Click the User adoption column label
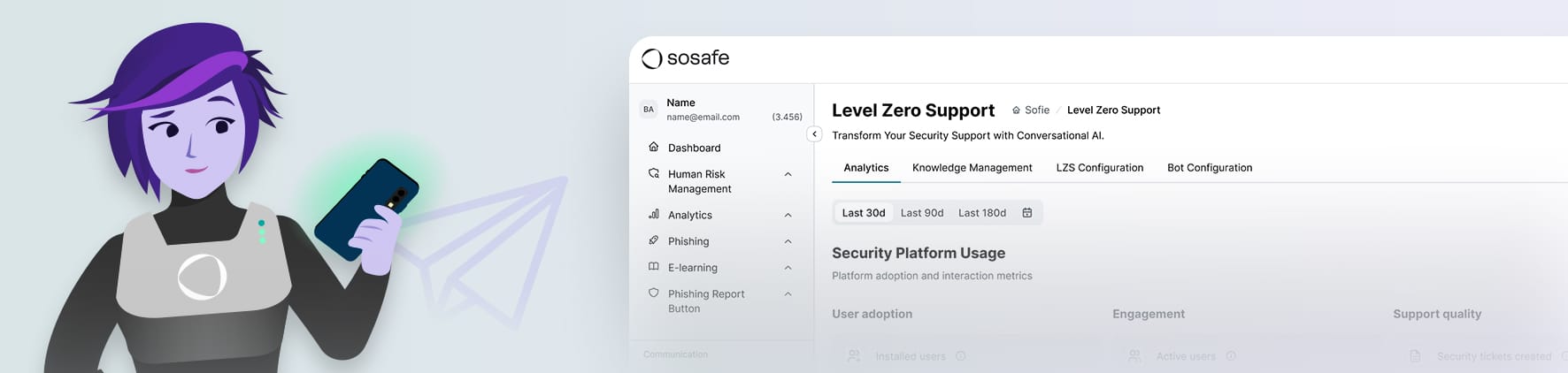1568x373 pixels. pos(872,314)
